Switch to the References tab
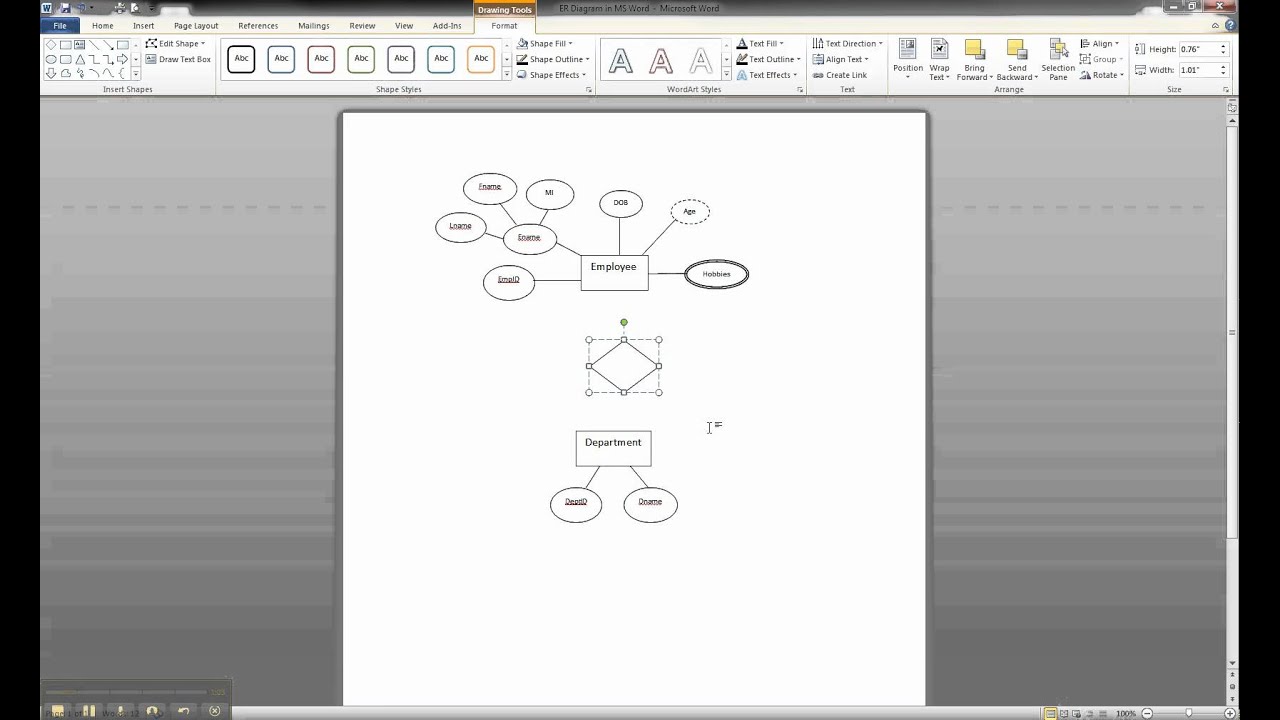 click(258, 26)
